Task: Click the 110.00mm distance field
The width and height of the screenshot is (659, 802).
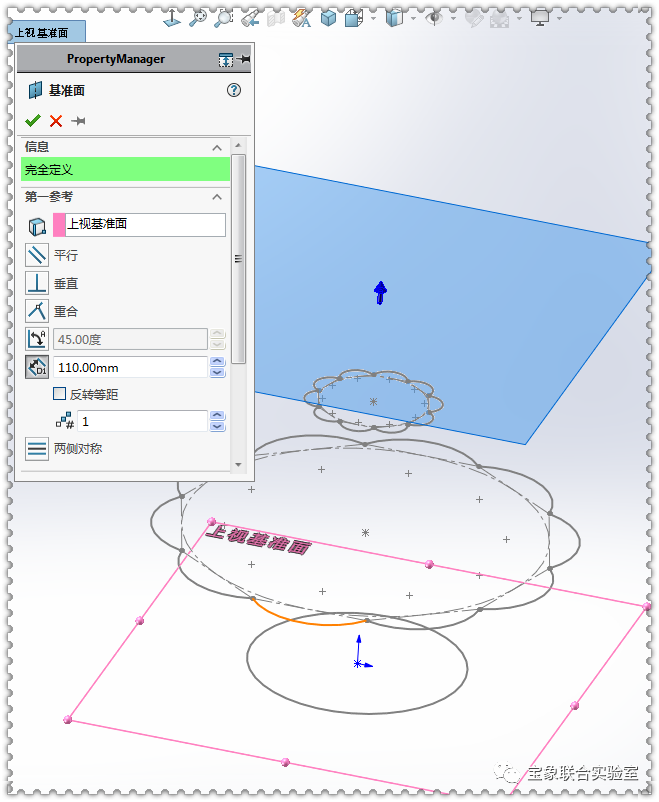Action: pyautogui.click(x=130, y=367)
